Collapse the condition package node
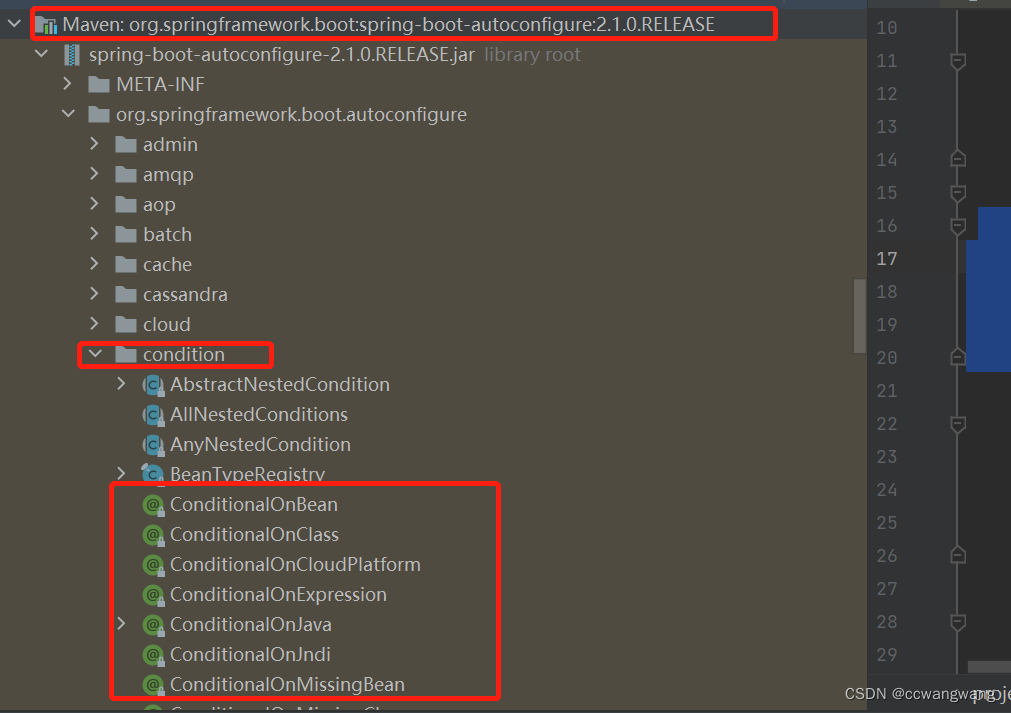The width and height of the screenshot is (1011, 713). click(94, 355)
